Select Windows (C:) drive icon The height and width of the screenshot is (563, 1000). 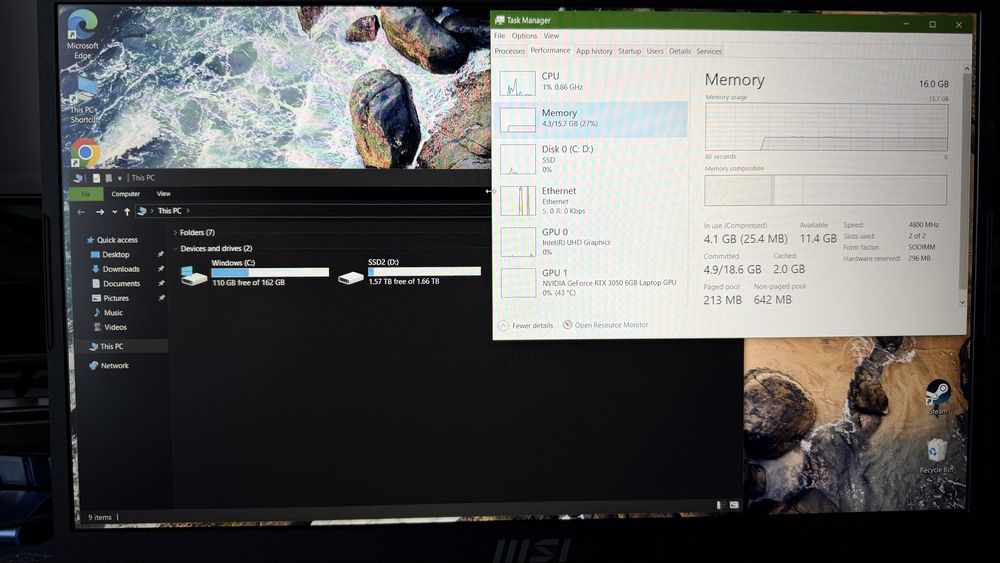click(x=194, y=276)
